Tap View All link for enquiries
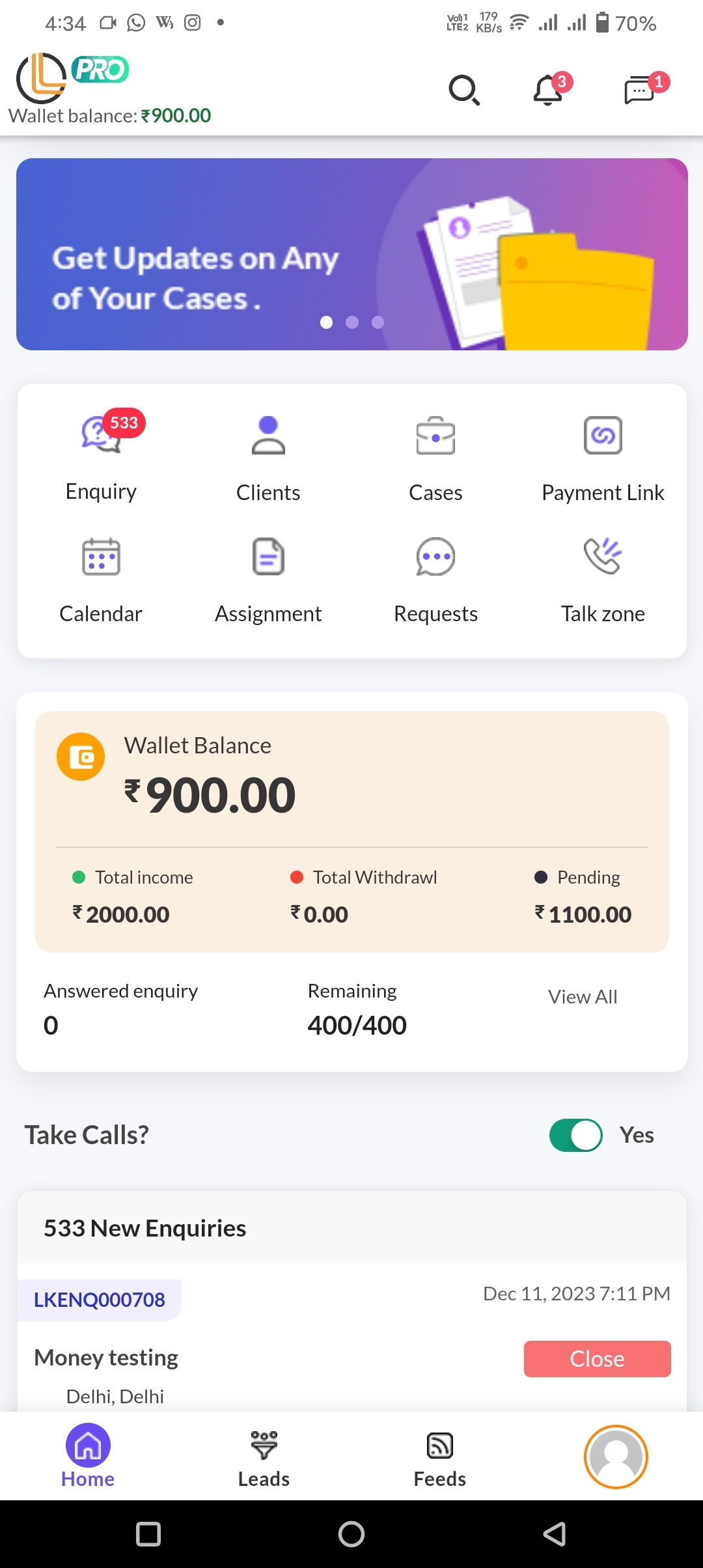The height and width of the screenshot is (1568, 703). pyautogui.click(x=583, y=997)
